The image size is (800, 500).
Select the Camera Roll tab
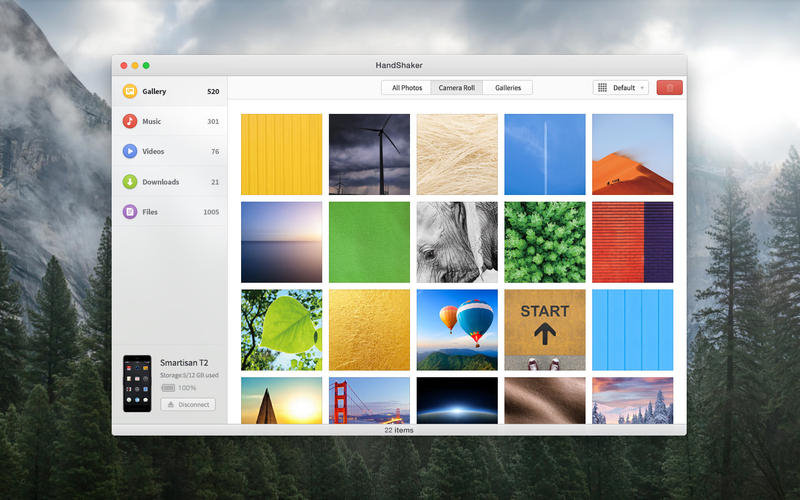pos(456,88)
